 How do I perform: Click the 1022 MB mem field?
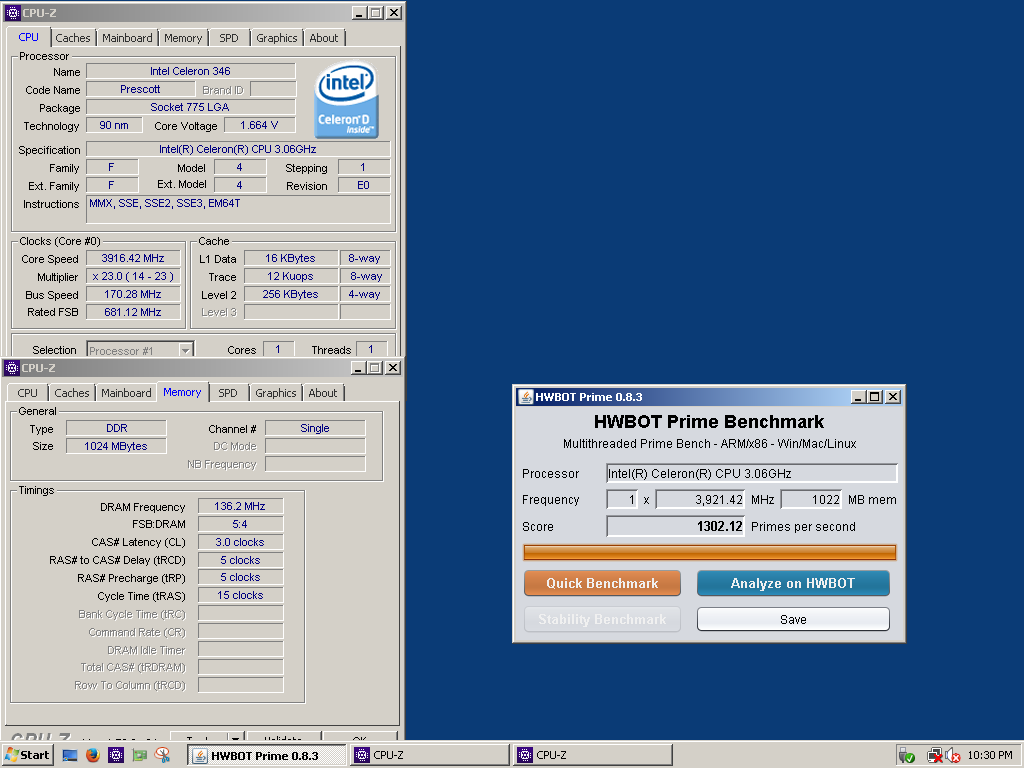[811, 500]
